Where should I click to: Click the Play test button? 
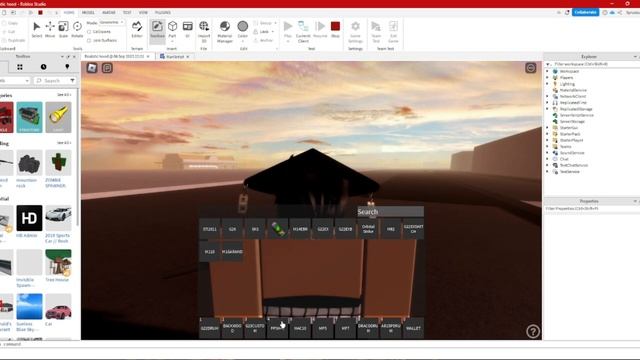coord(288,31)
